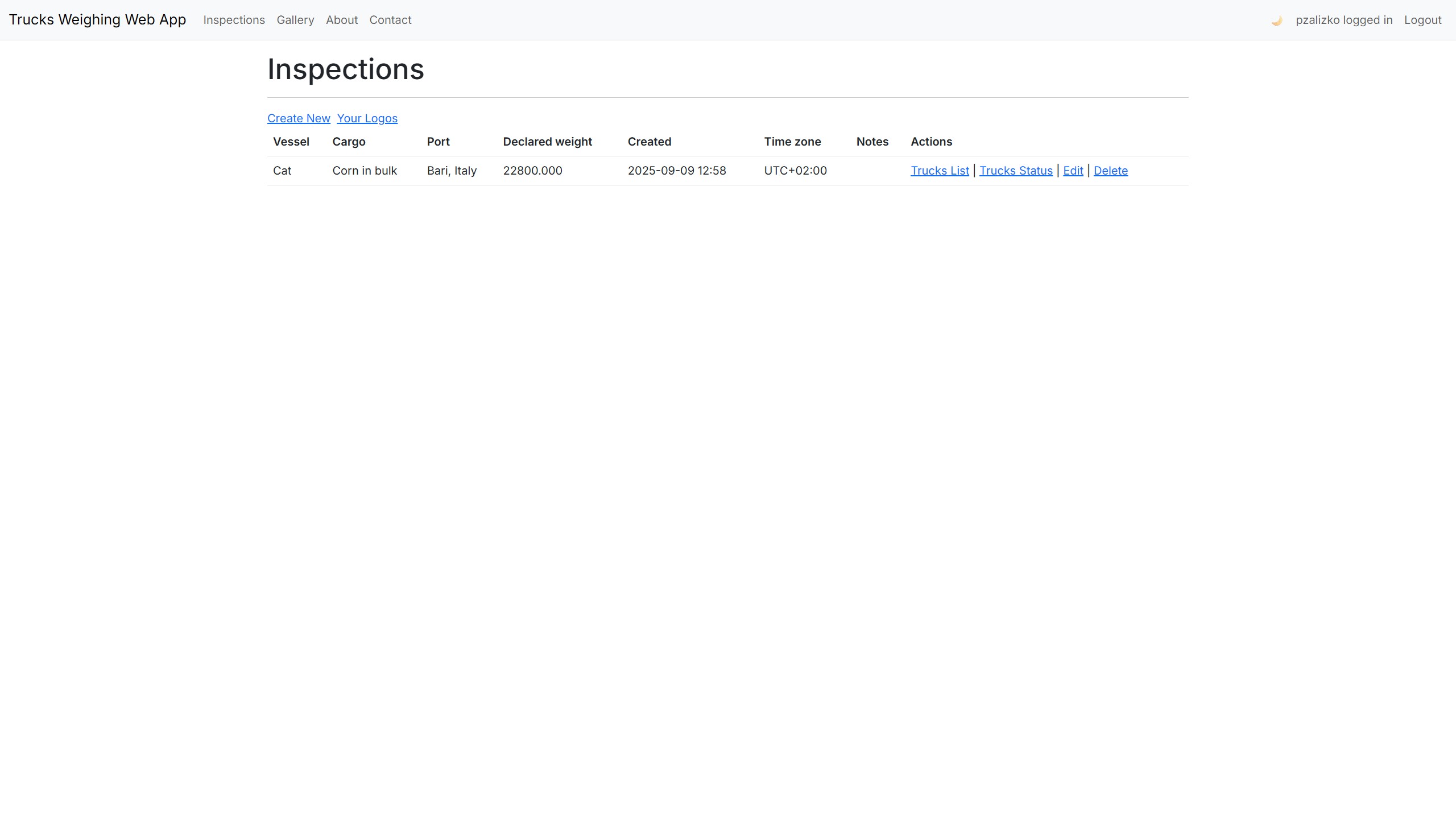Click the pzalizko logged in user link
This screenshot has height=819, width=1456.
1344,20
